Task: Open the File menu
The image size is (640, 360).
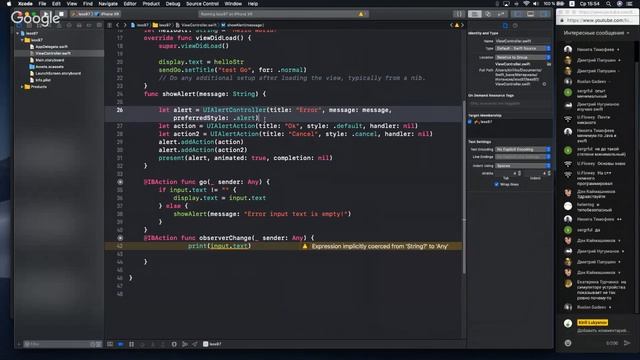Action: (x=42, y=4)
